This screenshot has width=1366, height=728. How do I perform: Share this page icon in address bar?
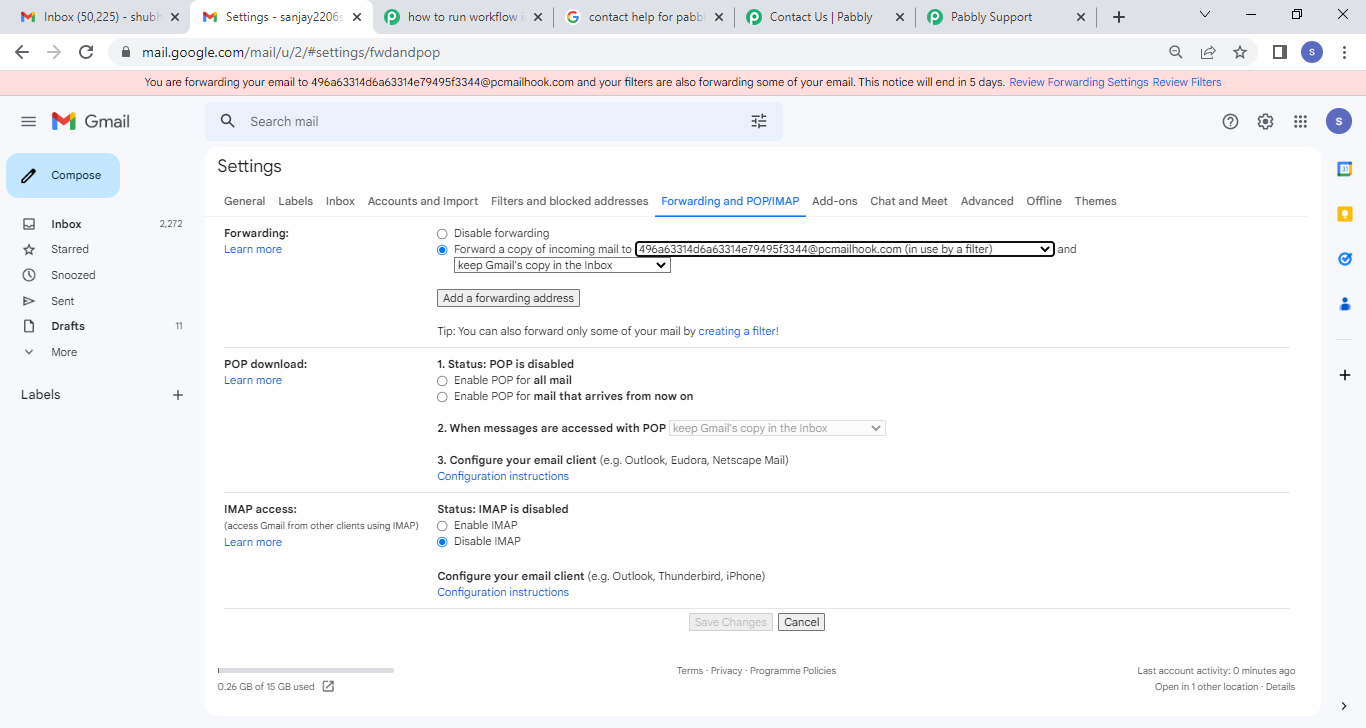tap(1208, 52)
